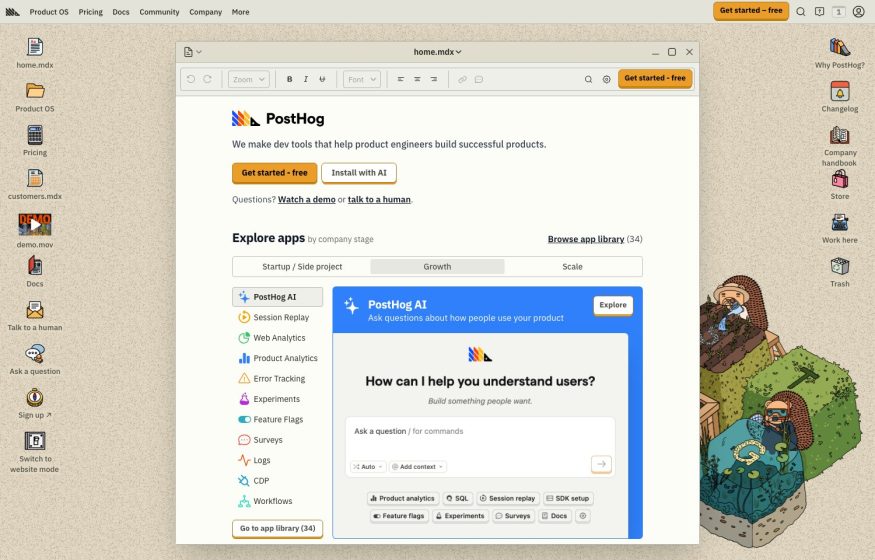This screenshot has height=560, width=875.
Task: Toggle italic formatting in the toolbar
Action: (306, 79)
